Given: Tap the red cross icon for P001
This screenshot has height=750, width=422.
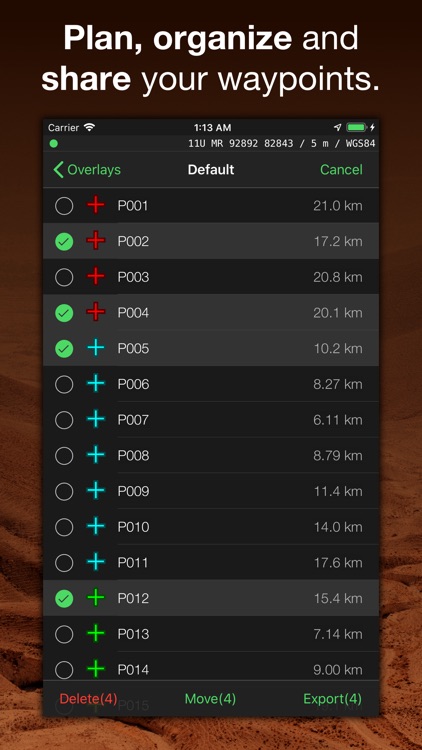Looking at the screenshot, I should pyautogui.click(x=96, y=206).
